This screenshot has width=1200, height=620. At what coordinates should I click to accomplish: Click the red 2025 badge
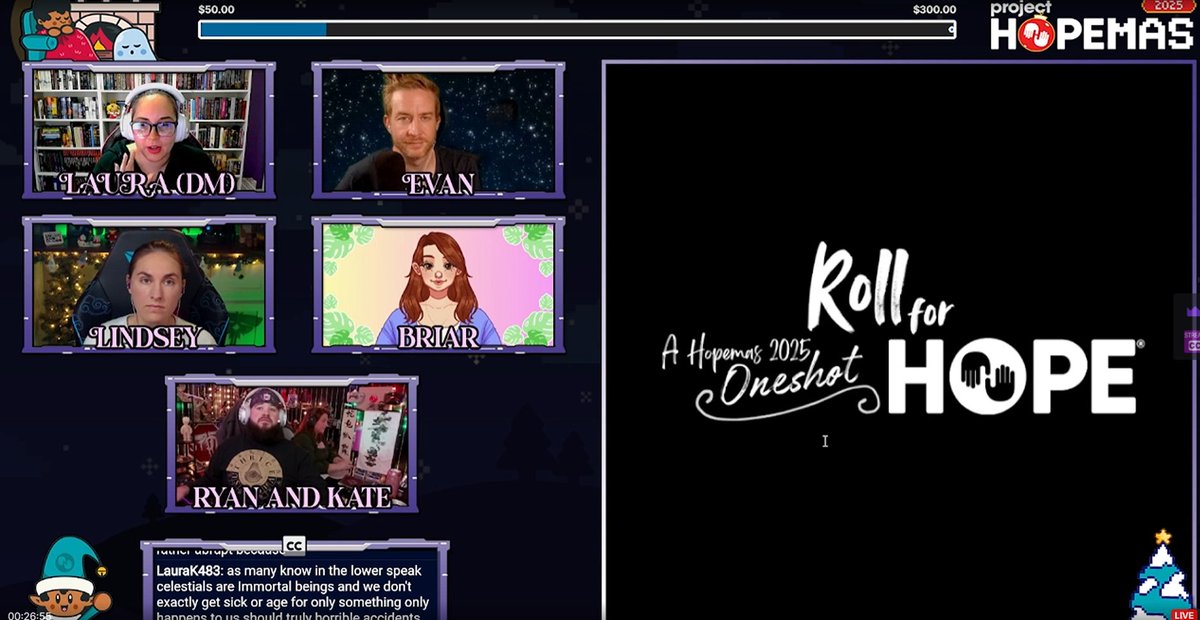[1167, 6]
